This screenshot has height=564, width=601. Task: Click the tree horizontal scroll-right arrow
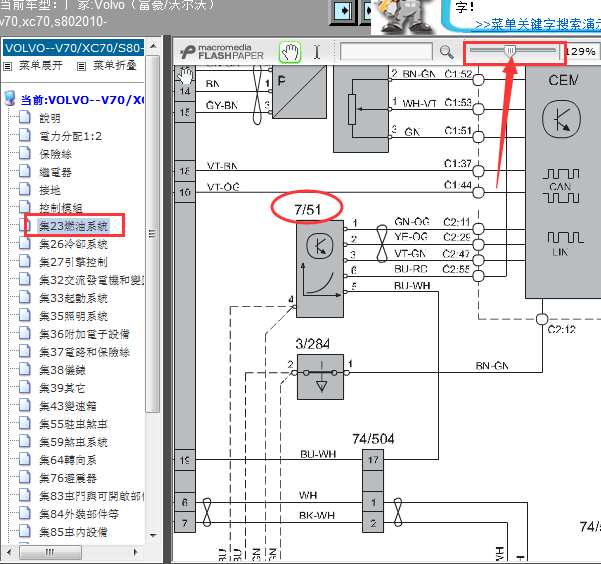(x=136, y=552)
